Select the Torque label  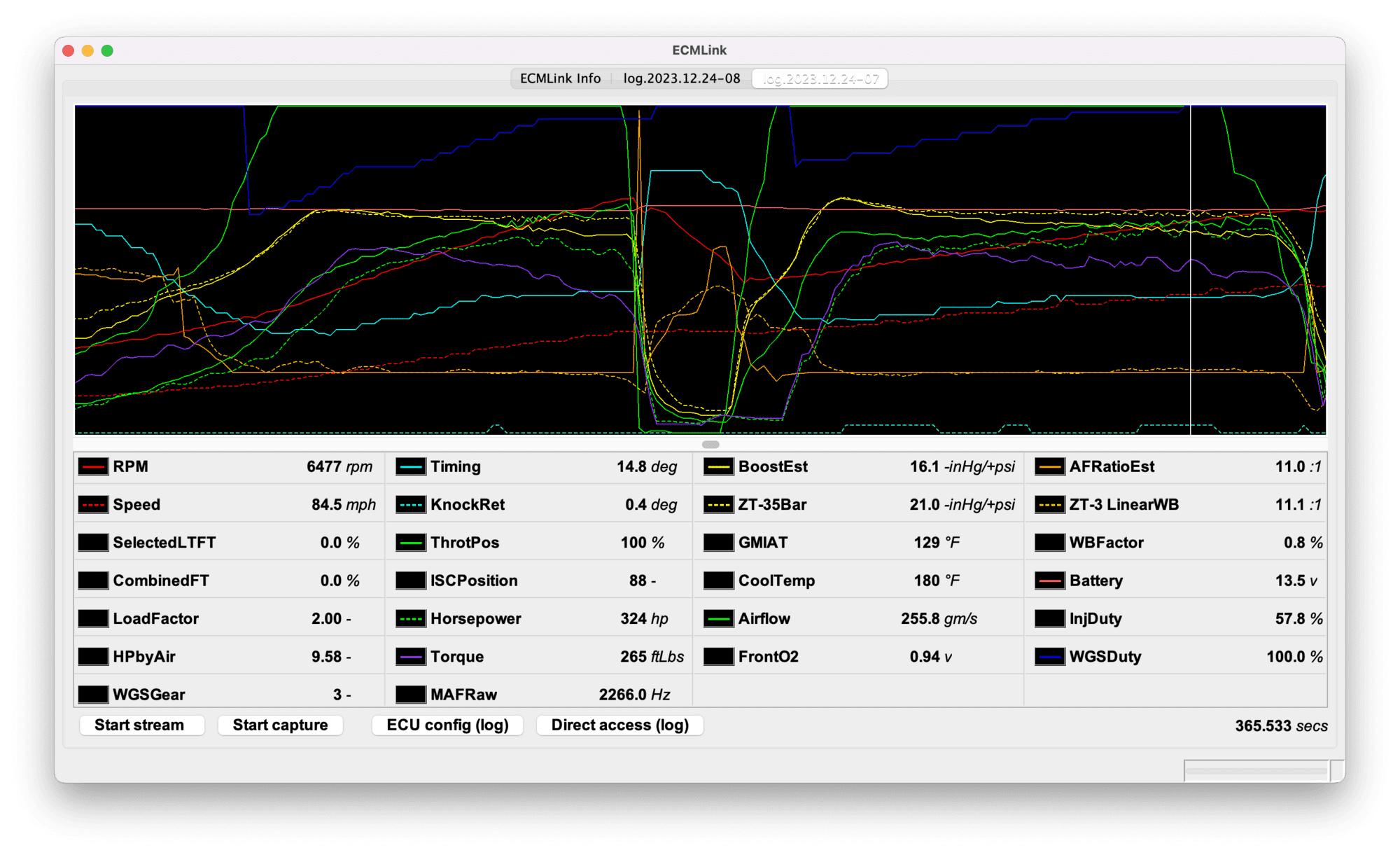coord(457,657)
